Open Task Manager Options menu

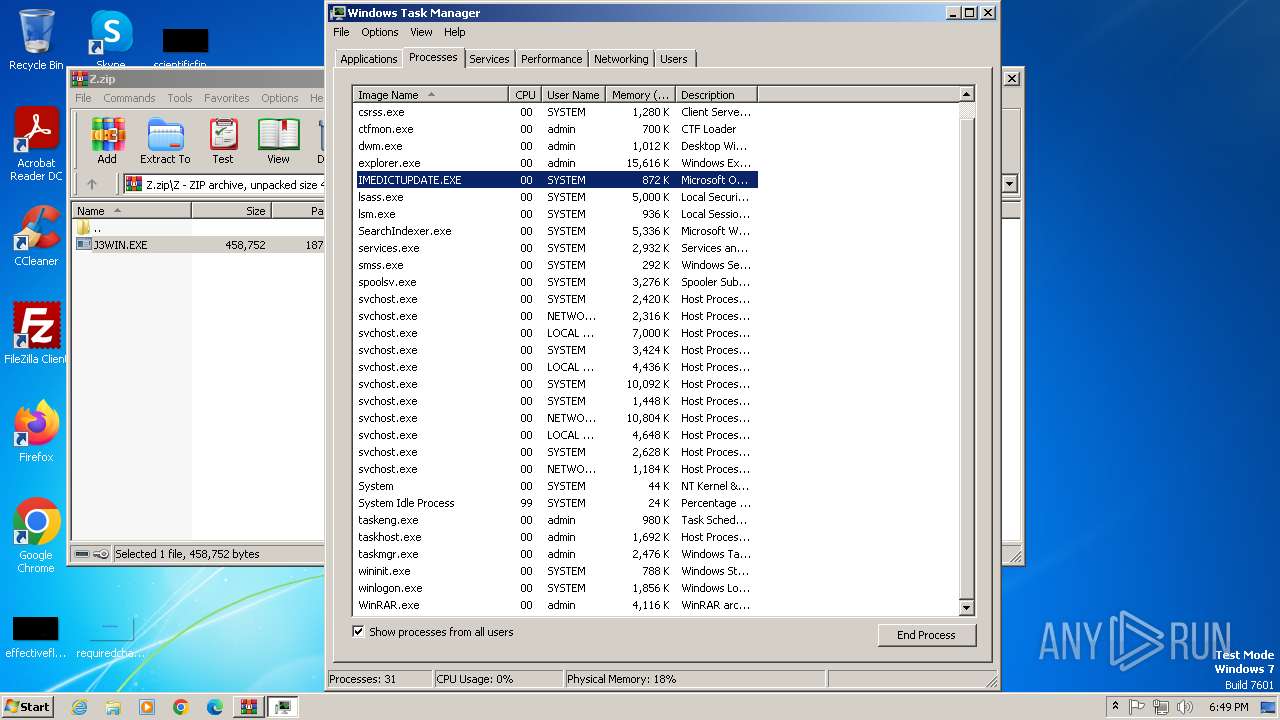click(380, 32)
